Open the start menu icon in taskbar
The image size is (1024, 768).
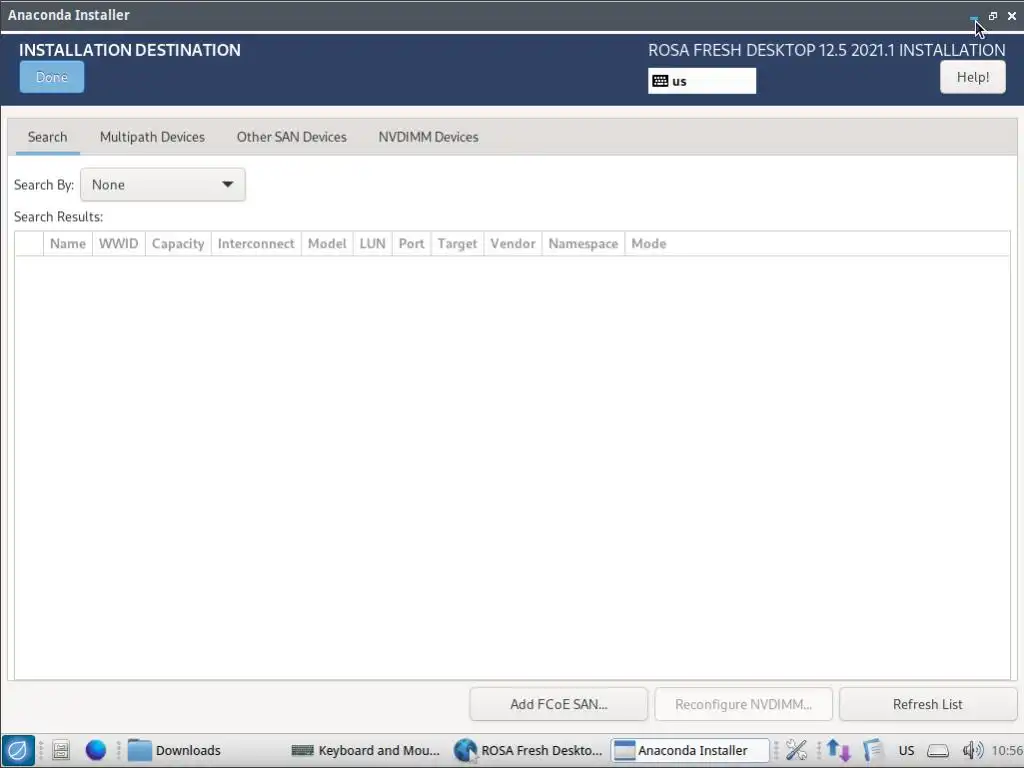click(18, 750)
